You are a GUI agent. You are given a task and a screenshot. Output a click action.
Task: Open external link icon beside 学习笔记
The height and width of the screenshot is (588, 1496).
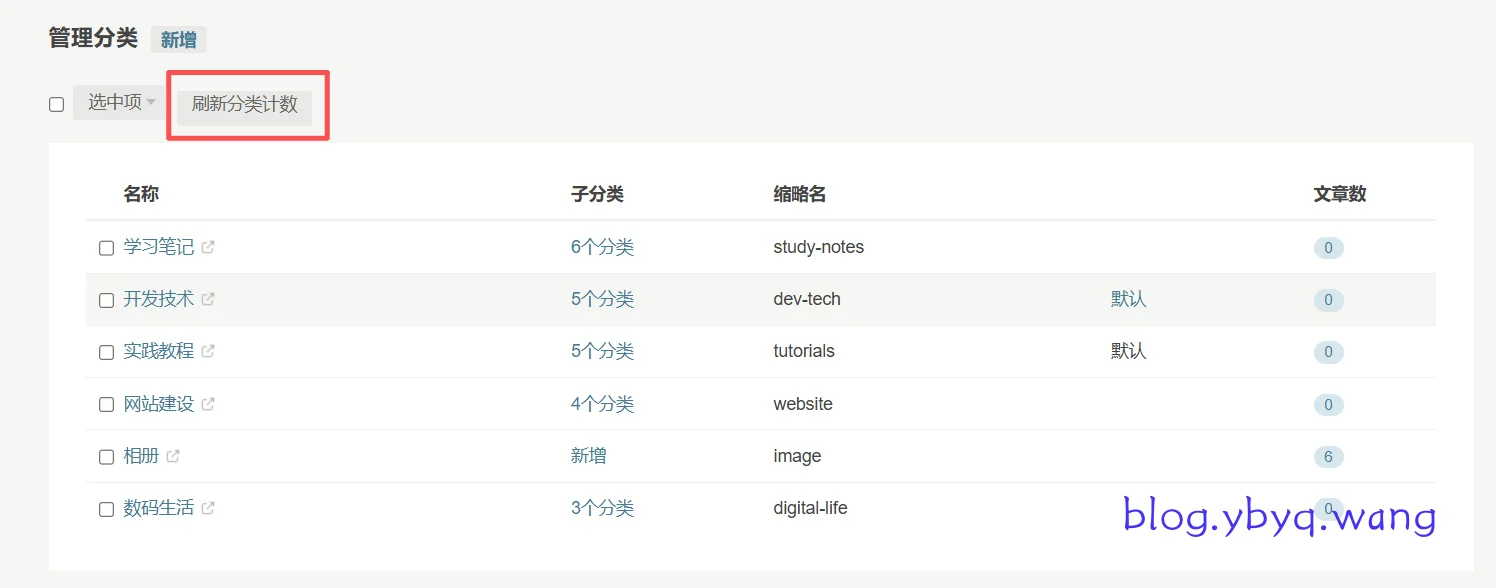coord(208,247)
